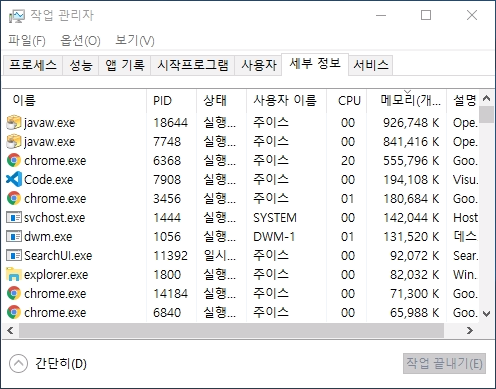The width and height of the screenshot is (496, 389).
Task: Sort by the 상태 column header
Action: pyautogui.click(x=221, y=100)
